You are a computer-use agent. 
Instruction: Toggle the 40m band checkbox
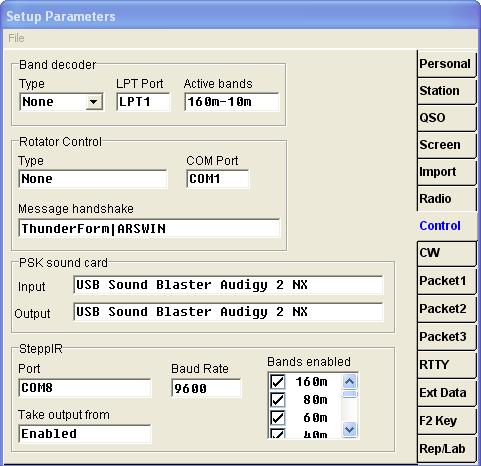tap(277, 433)
